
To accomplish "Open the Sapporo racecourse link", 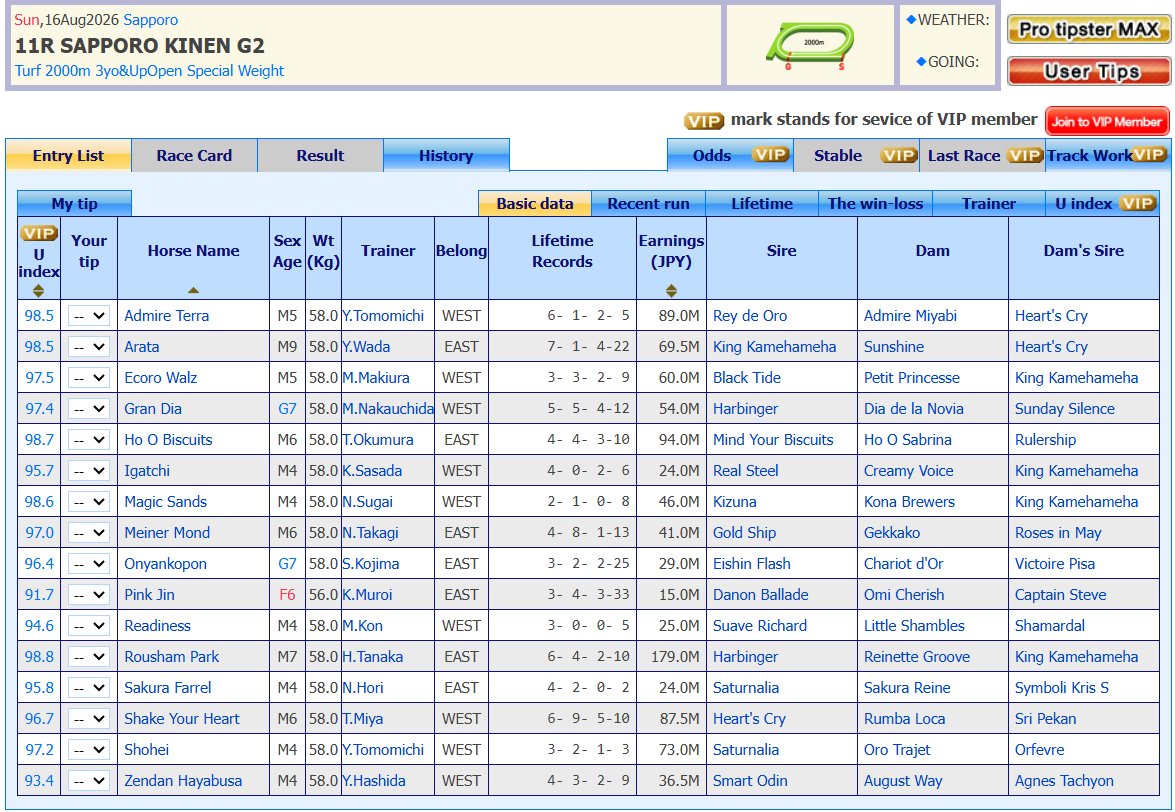I will click(x=151, y=20).
